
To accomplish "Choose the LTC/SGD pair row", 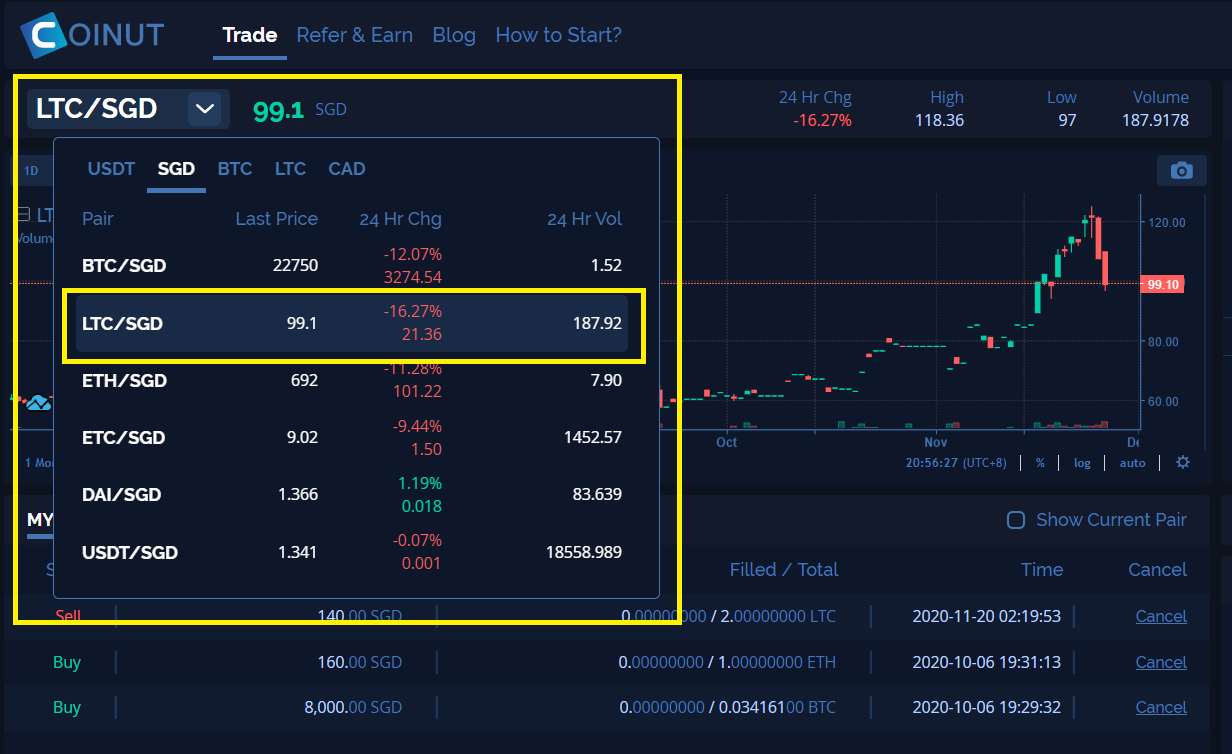I will pos(352,324).
